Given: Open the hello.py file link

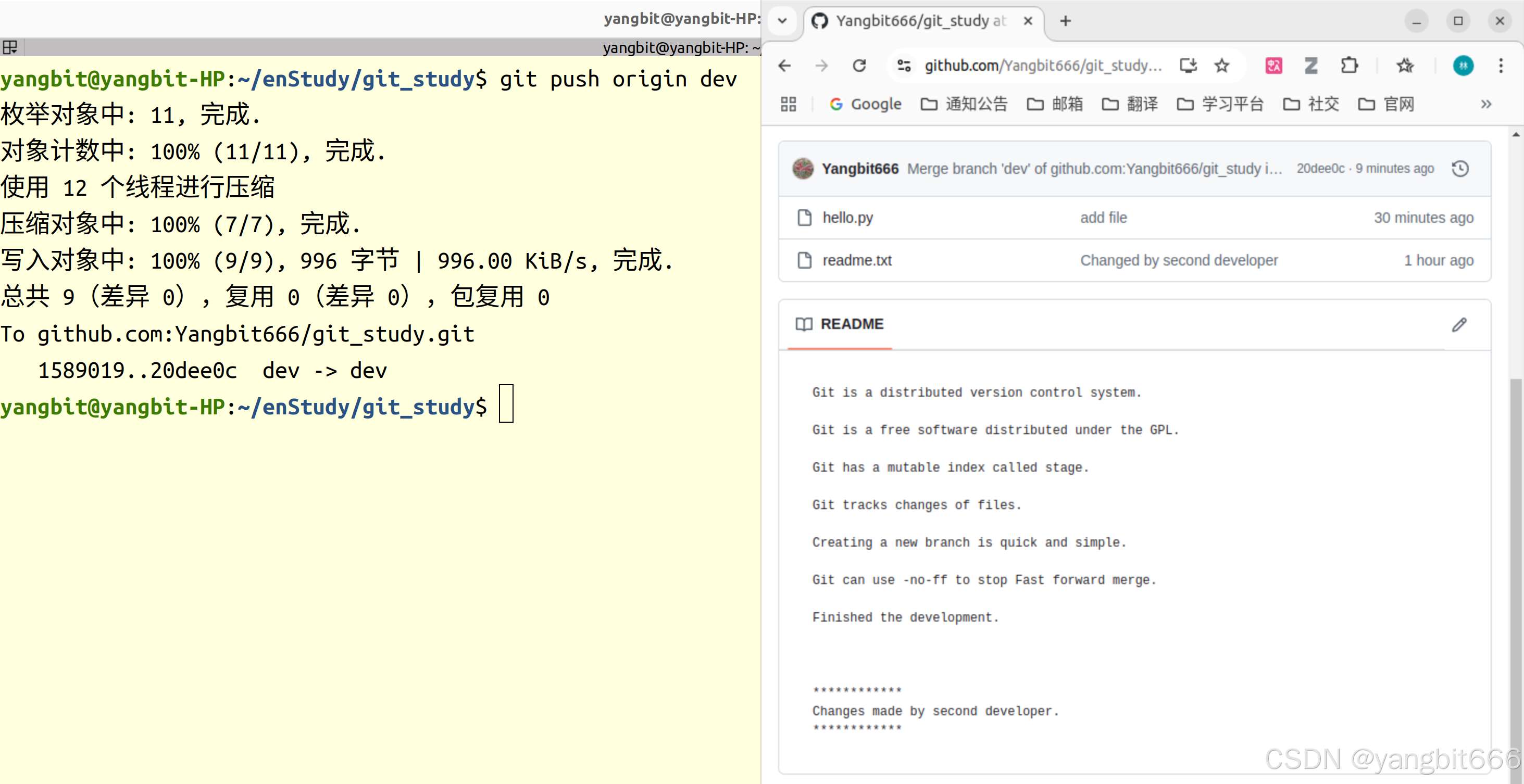Looking at the screenshot, I should tap(847, 218).
